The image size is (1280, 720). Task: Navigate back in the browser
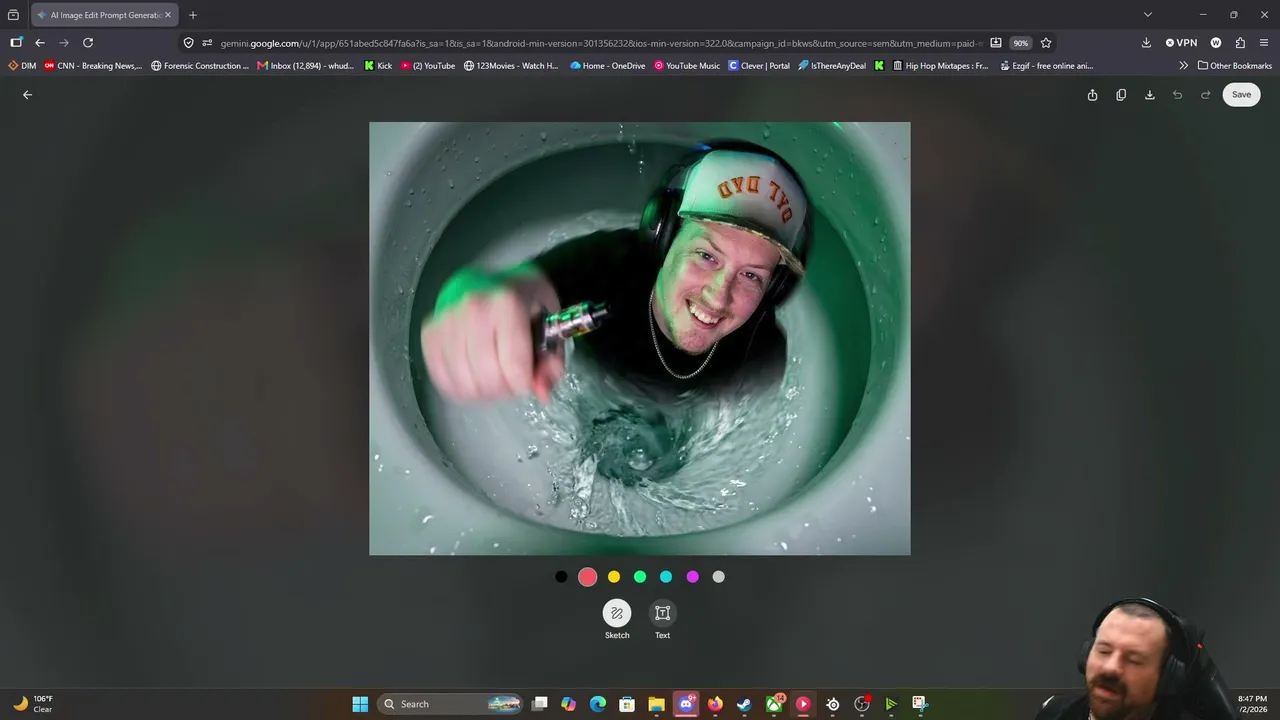tap(40, 43)
